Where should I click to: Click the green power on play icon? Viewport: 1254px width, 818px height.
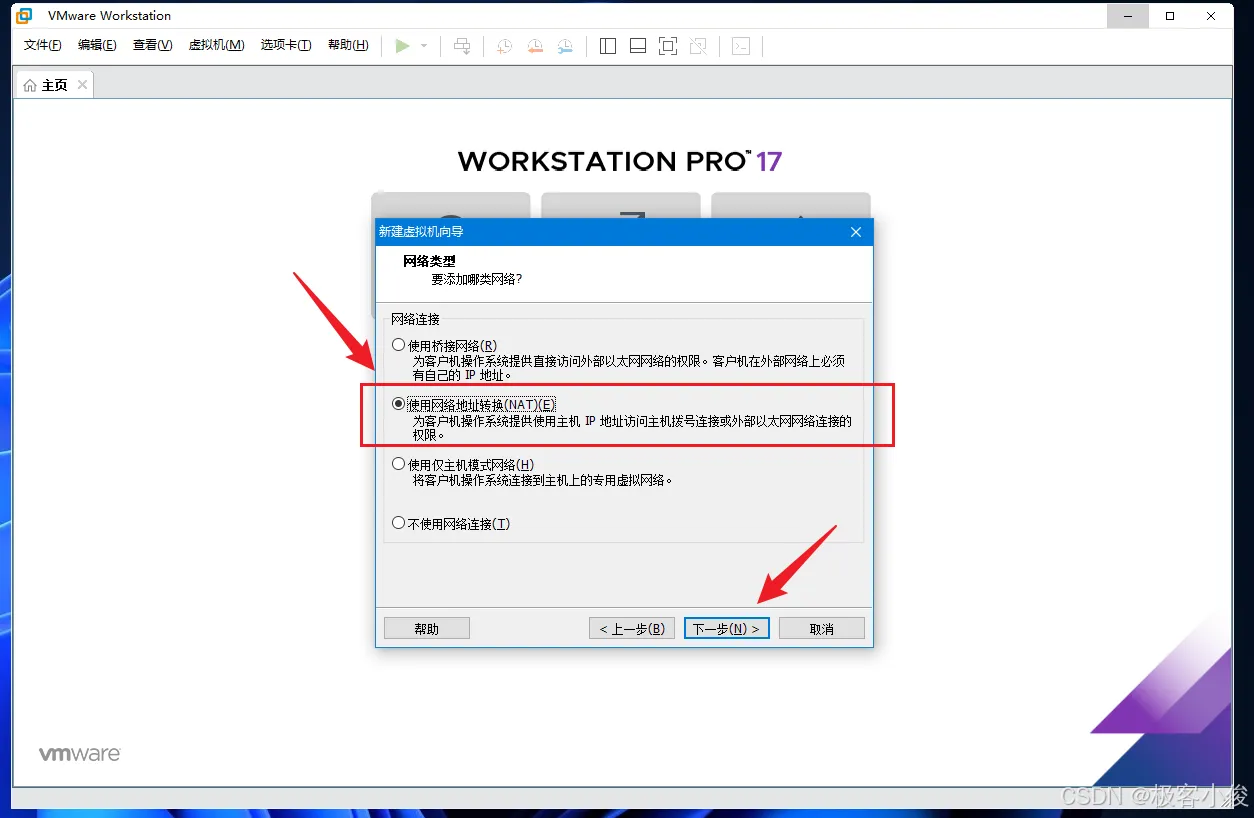pyautogui.click(x=402, y=46)
